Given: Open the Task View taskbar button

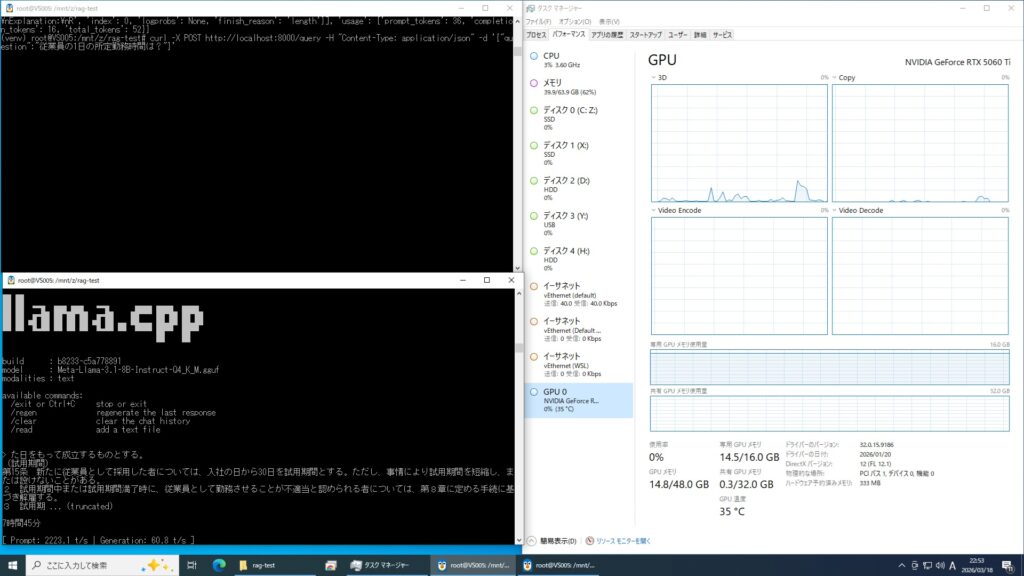Looking at the screenshot, I should pos(190,565).
